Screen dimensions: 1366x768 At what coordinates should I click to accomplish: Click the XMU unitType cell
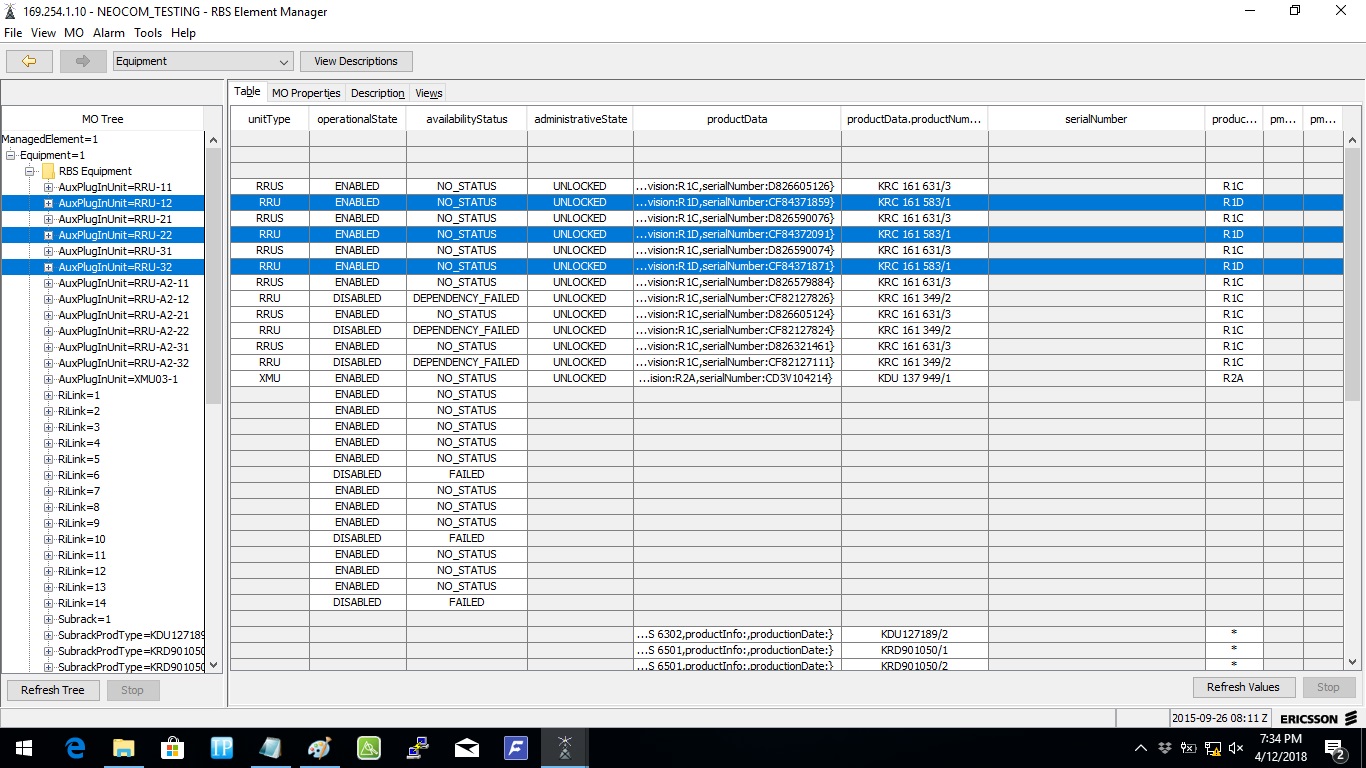[x=269, y=379]
